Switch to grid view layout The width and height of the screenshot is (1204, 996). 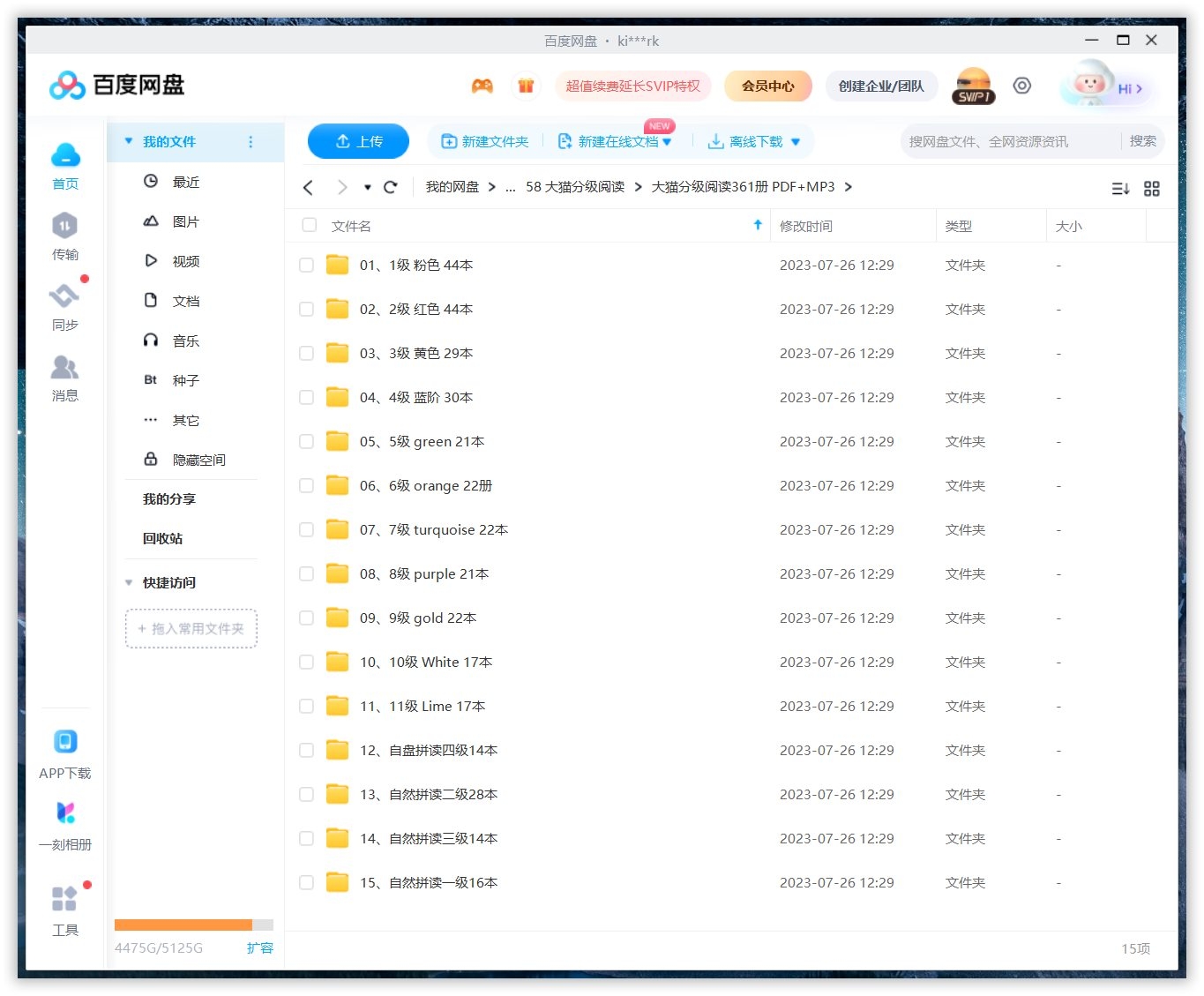pyautogui.click(x=1152, y=188)
